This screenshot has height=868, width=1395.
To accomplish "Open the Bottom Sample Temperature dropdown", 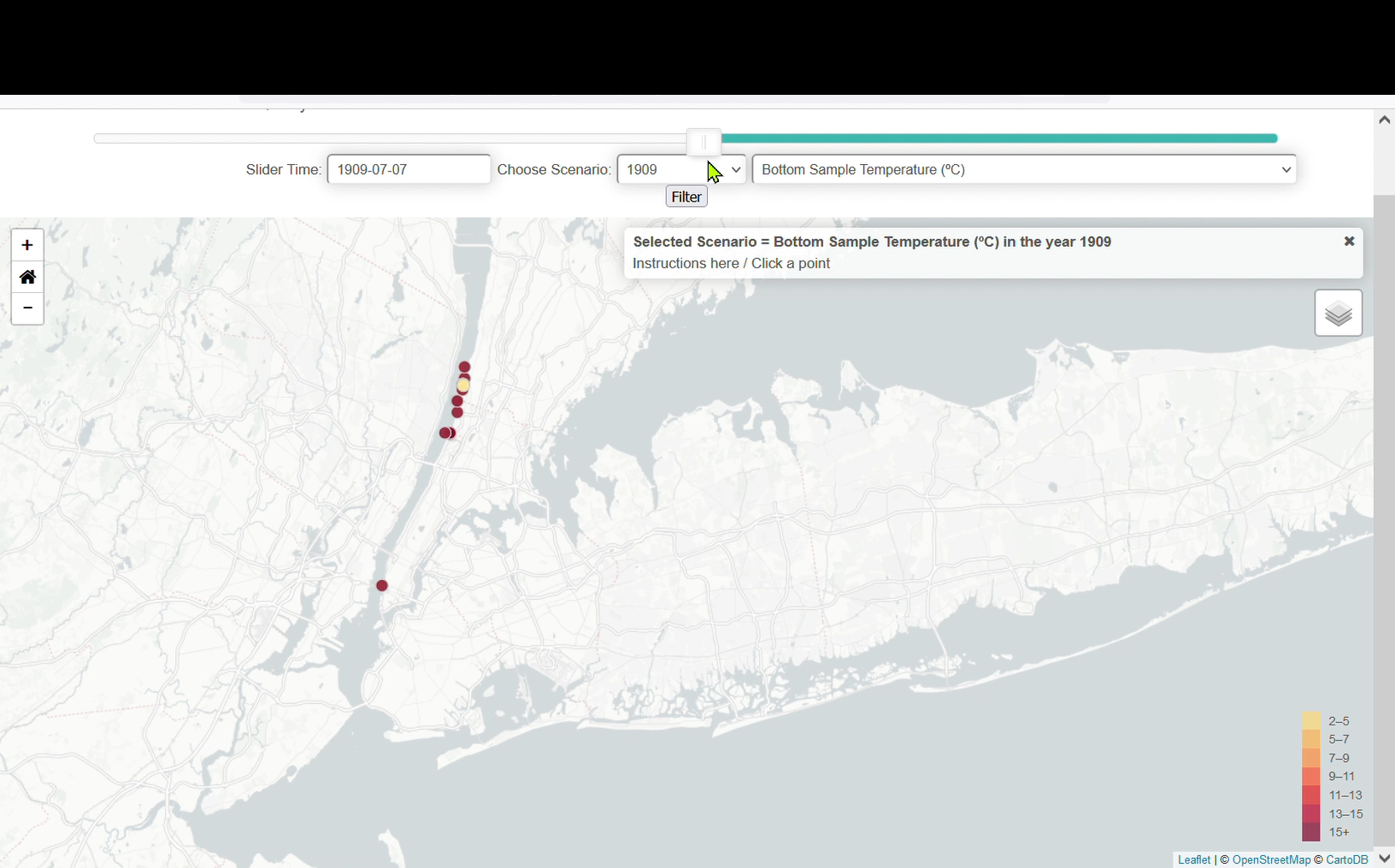I will (1024, 169).
